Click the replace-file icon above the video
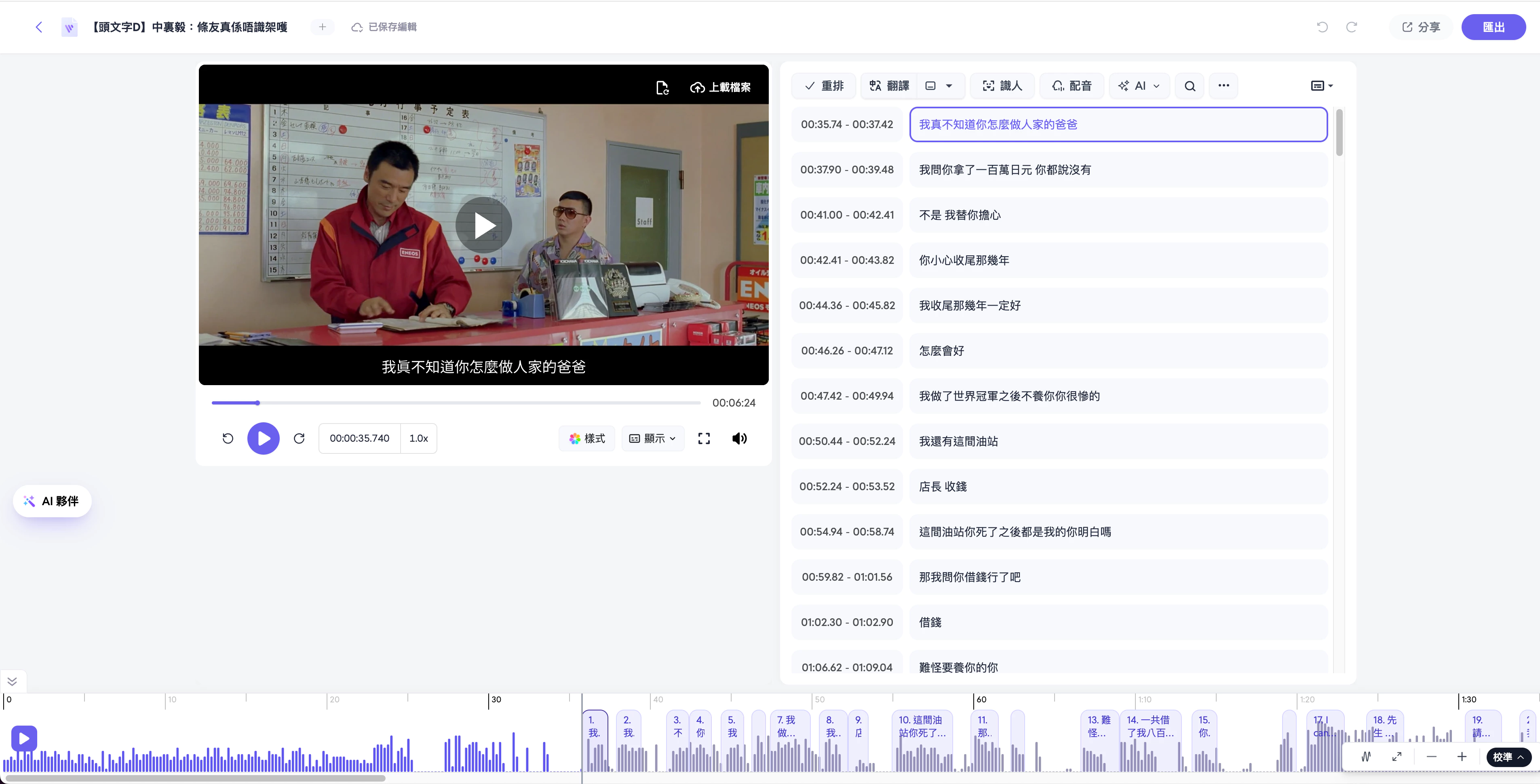 click(x=662, y=87)
